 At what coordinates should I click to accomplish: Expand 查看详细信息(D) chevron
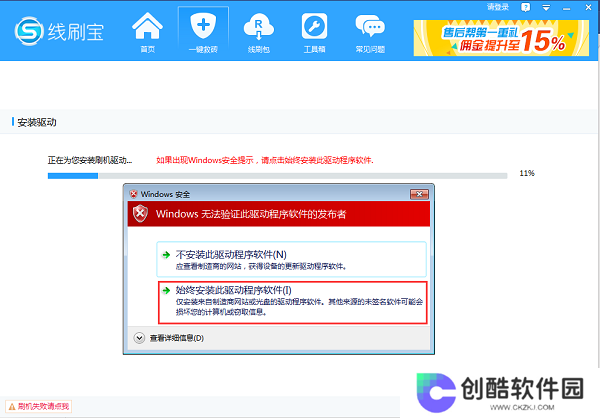139,338
